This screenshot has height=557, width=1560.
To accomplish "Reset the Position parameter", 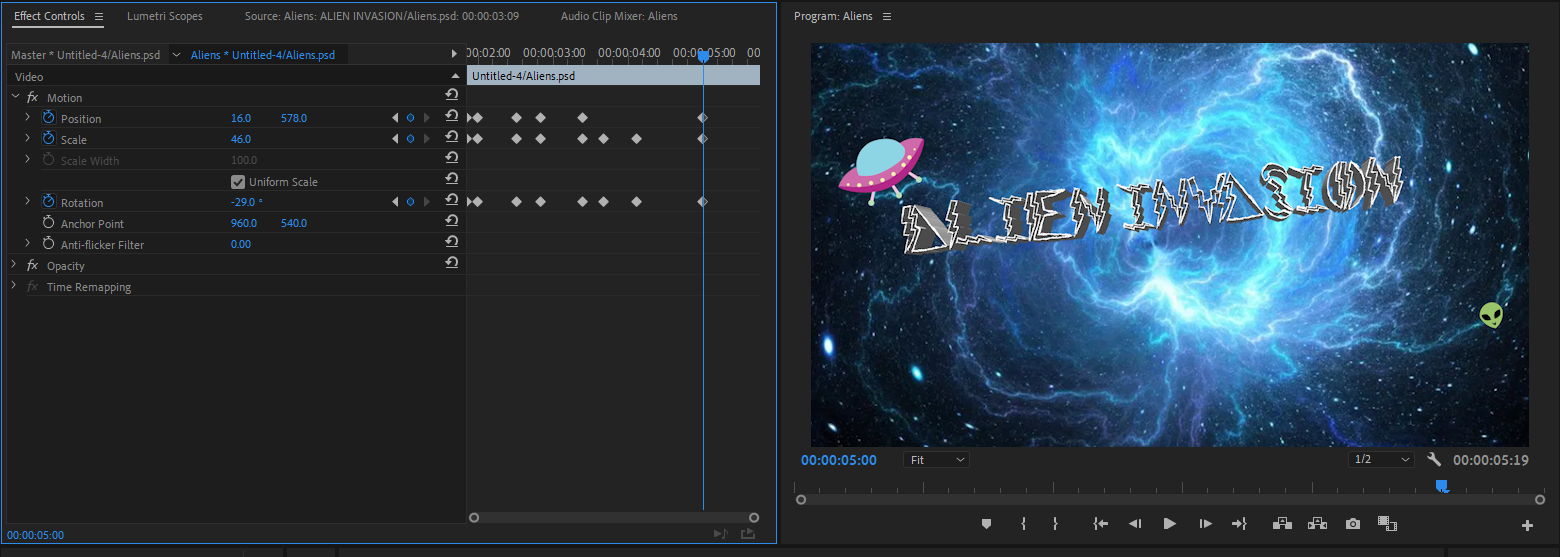I will pos(452,118).
